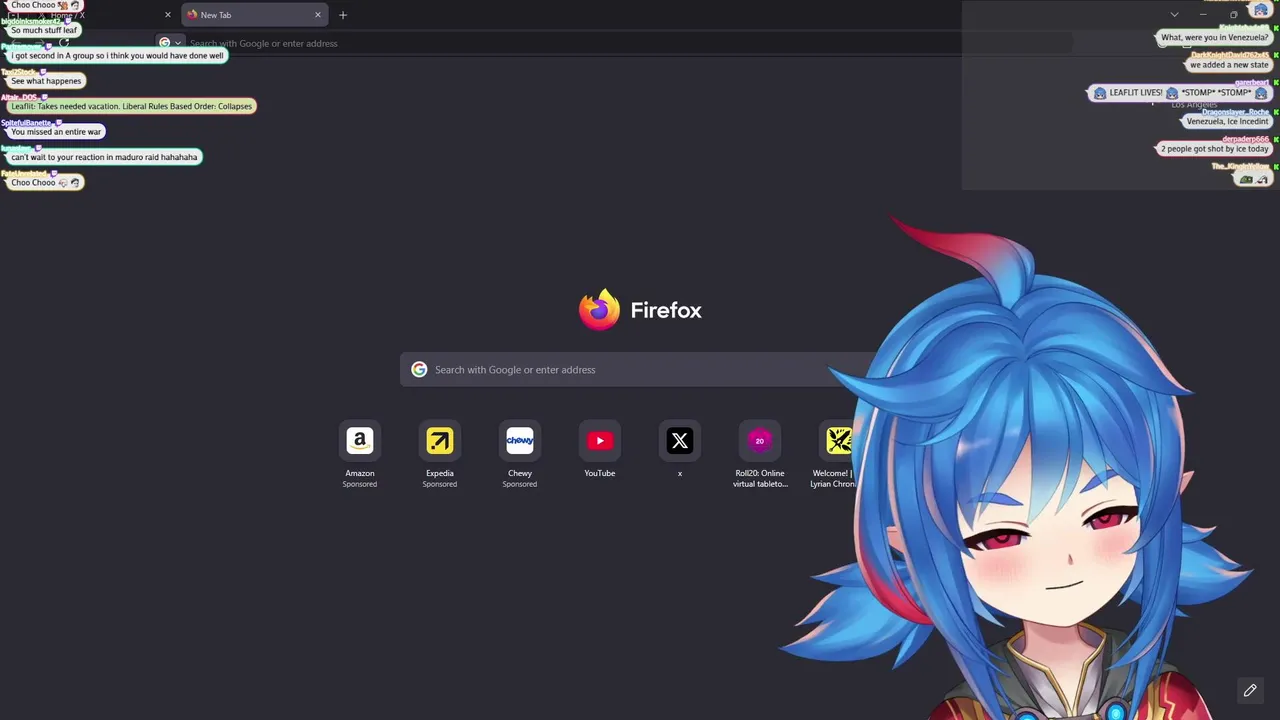Close the Home / X tab

tap(168, 15)
